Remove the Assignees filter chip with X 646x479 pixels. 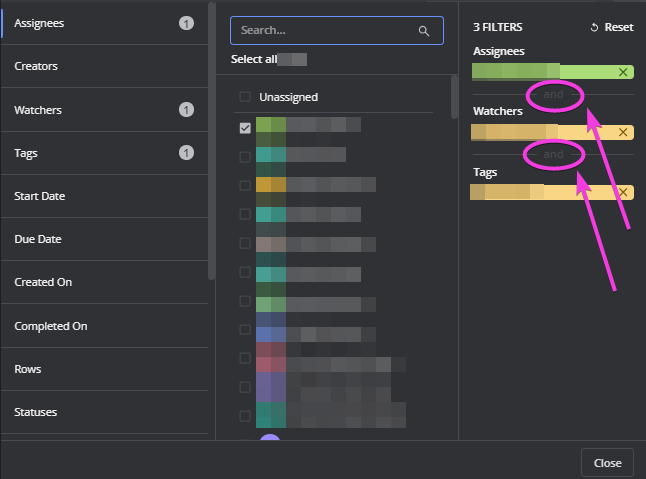[x=623, y=72]
